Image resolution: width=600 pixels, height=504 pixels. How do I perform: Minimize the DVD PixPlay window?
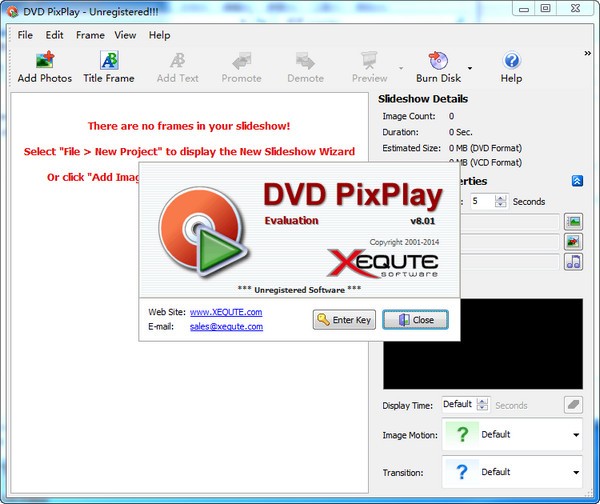(524, 9)
